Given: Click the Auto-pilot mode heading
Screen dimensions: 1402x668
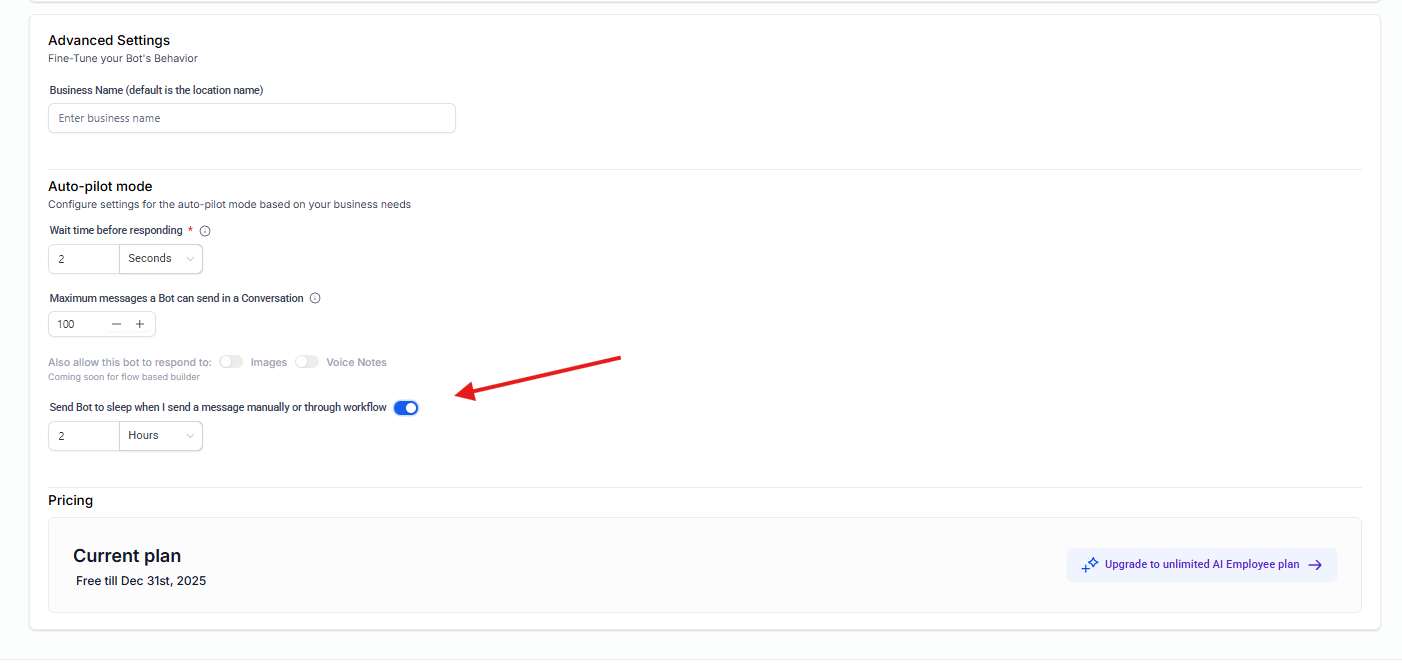Looking at the screenshot, I should pyautogui.click(x=100, y=186).
